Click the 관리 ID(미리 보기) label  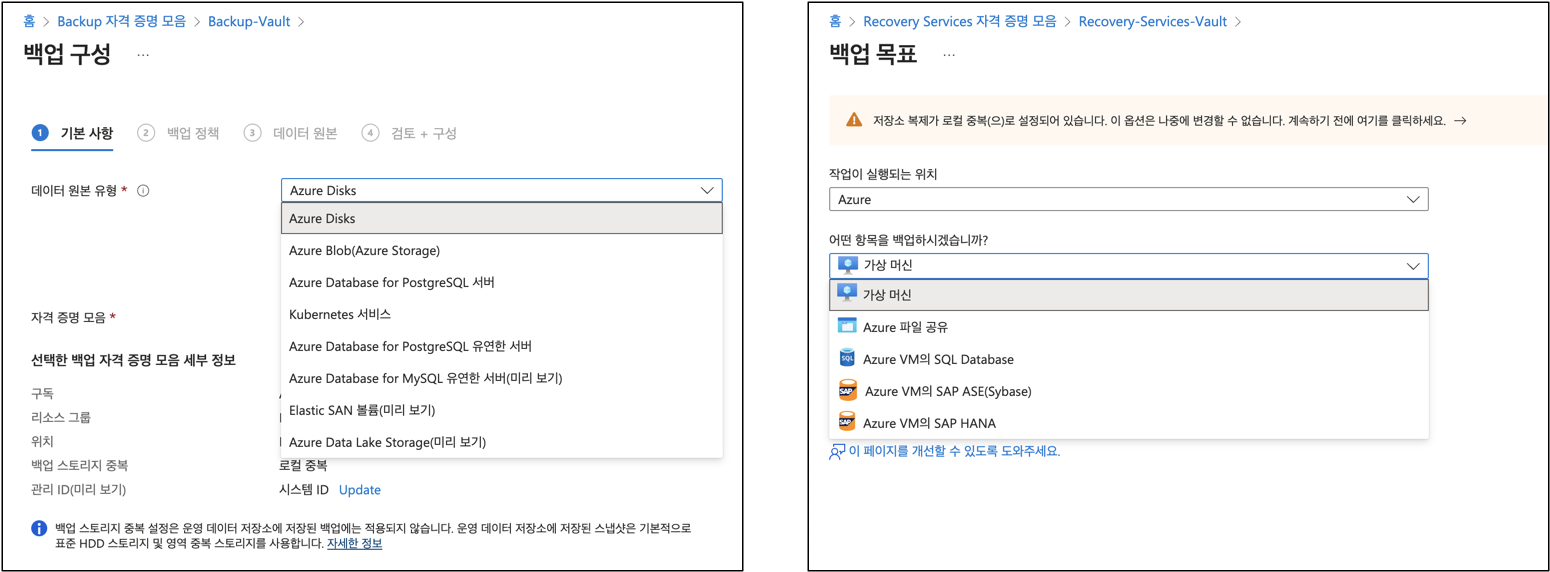79,490
